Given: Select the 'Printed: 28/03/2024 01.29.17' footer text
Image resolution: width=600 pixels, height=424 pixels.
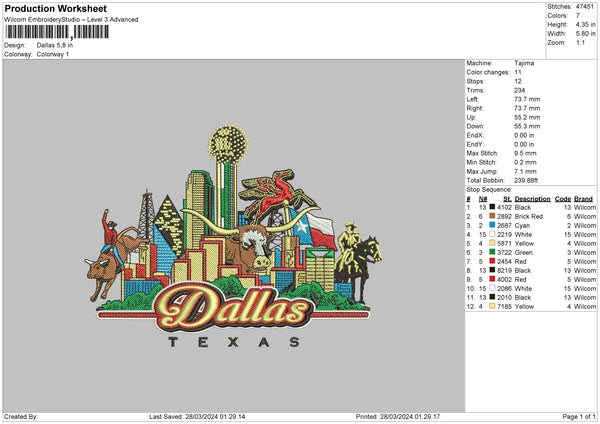Looking at the screenshot, I should point(398,416).
